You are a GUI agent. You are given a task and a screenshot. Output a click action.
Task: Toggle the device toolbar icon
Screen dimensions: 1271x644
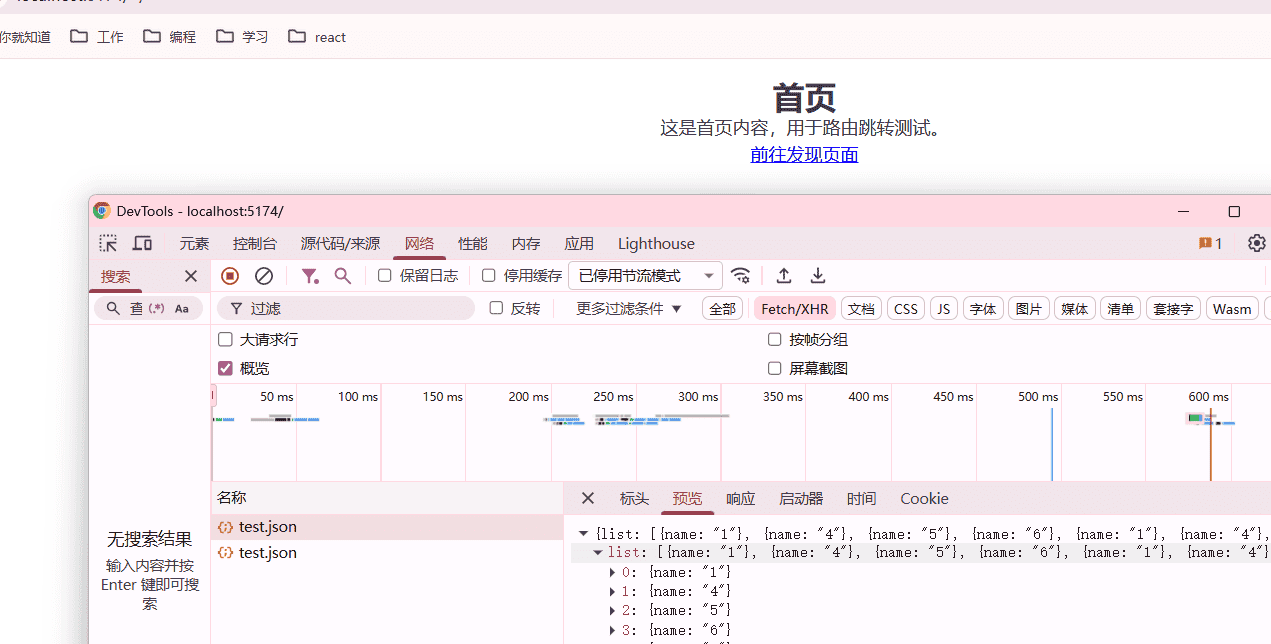141,243
